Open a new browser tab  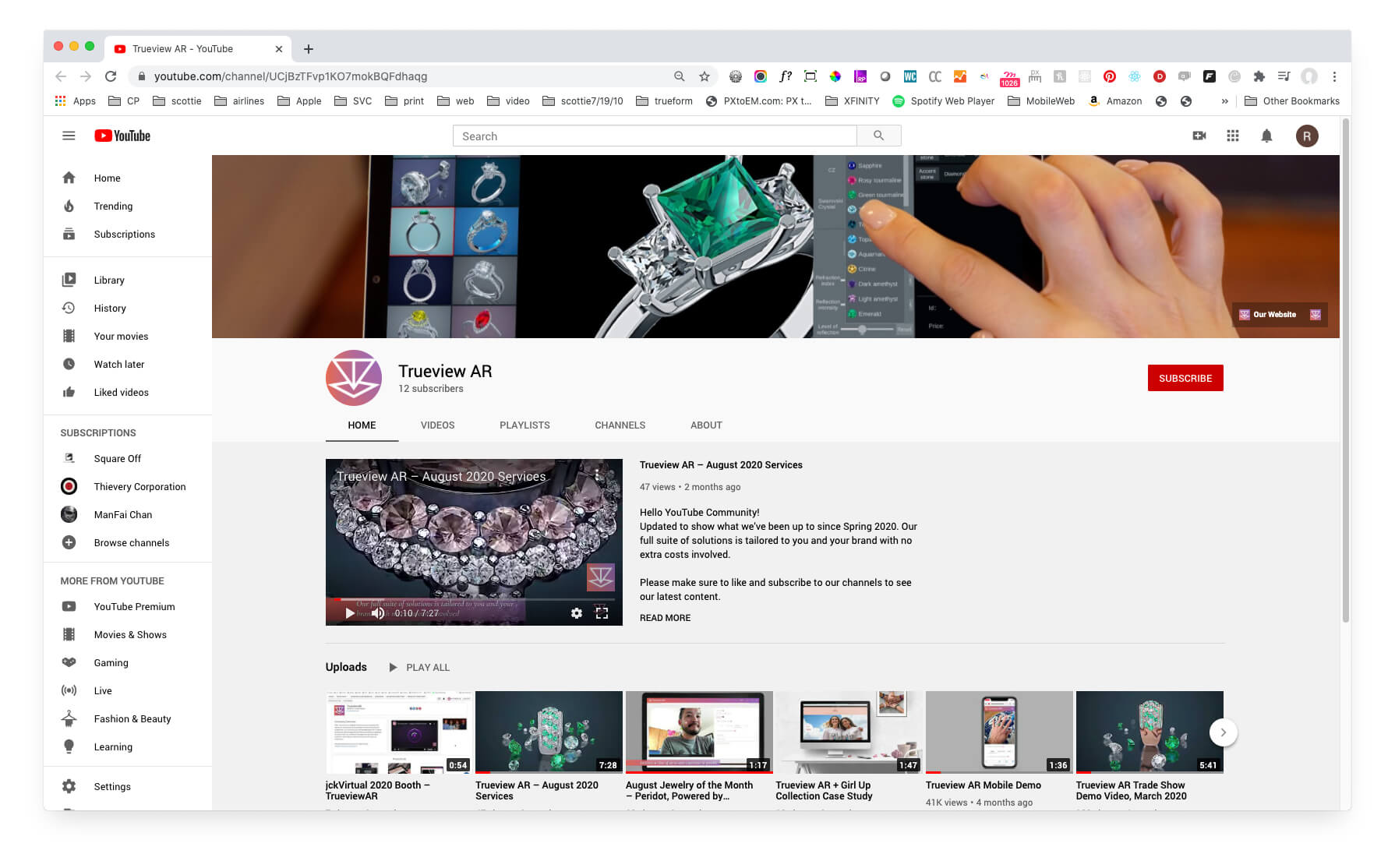tap(309, 48)
